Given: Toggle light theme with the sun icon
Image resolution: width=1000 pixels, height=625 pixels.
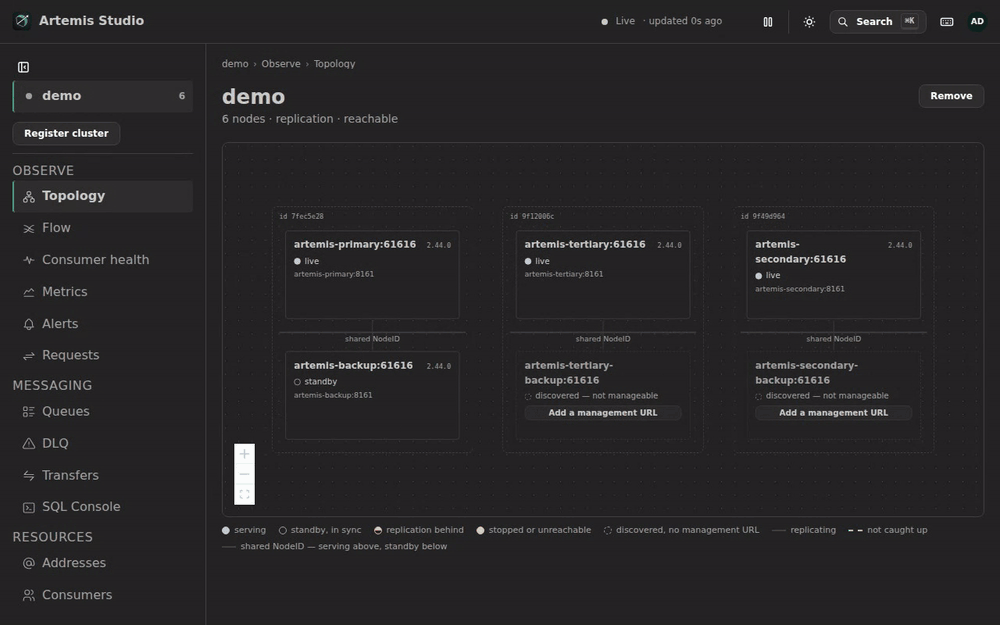Looking at the screenshot, I should point(809,22).
